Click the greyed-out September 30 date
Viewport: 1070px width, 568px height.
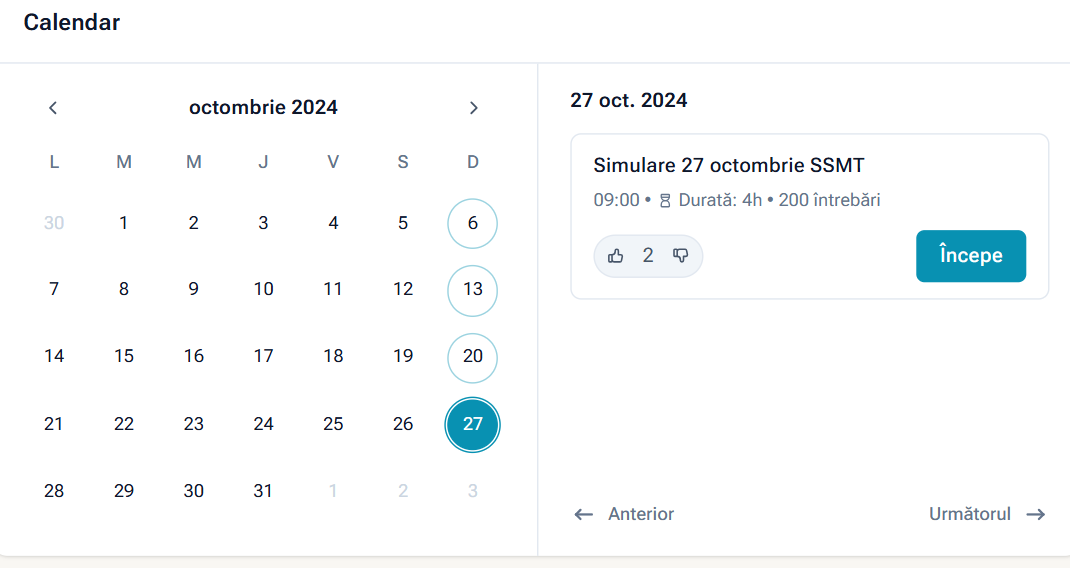coord(54,223)
